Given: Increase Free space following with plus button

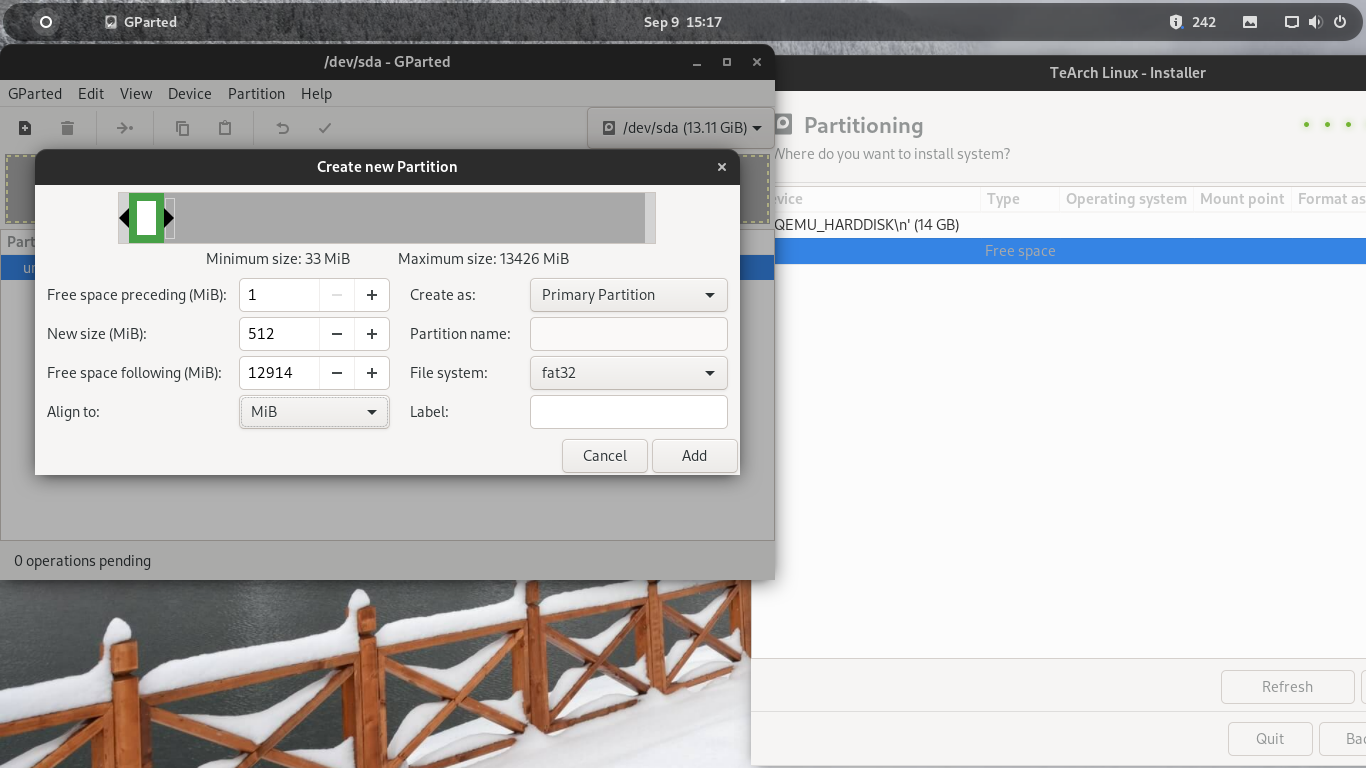Looking at the screenshot, I should tap(371, 373).
